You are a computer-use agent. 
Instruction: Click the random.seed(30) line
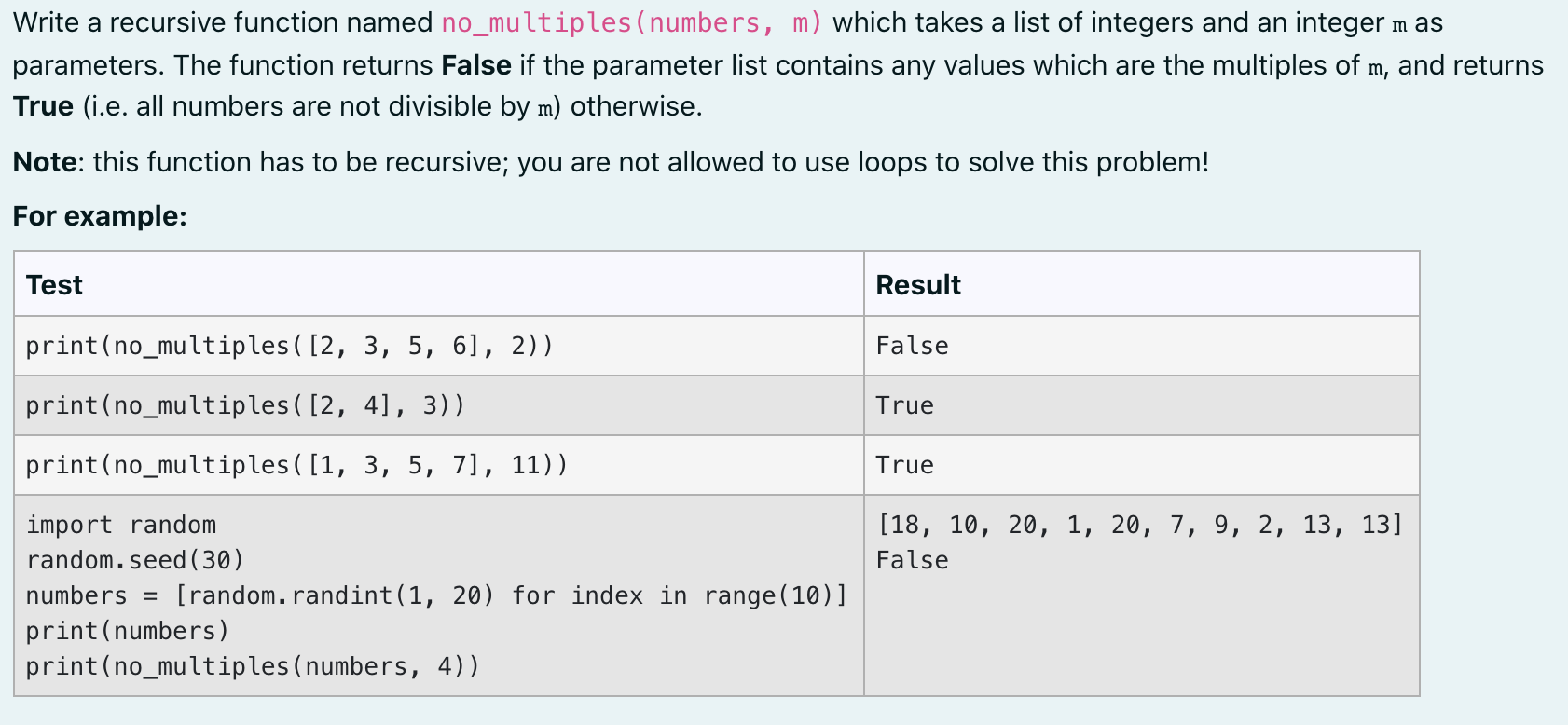135,560
